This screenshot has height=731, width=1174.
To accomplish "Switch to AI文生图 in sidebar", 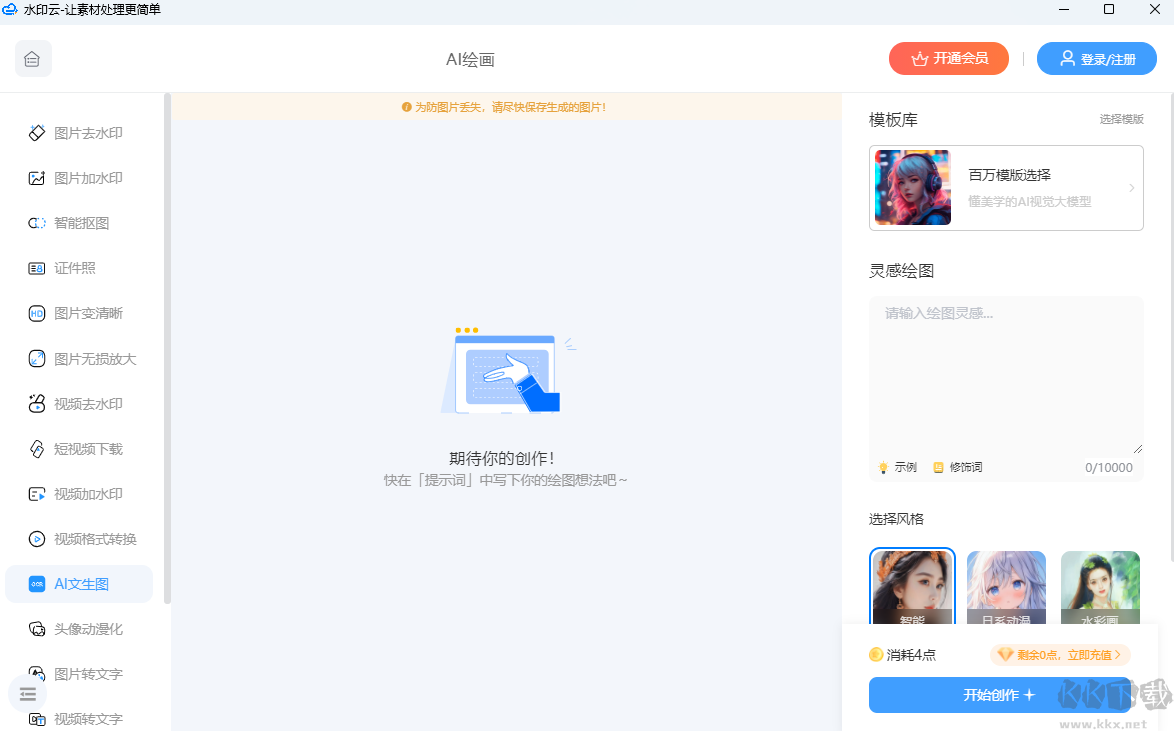I will click(80, 583).
